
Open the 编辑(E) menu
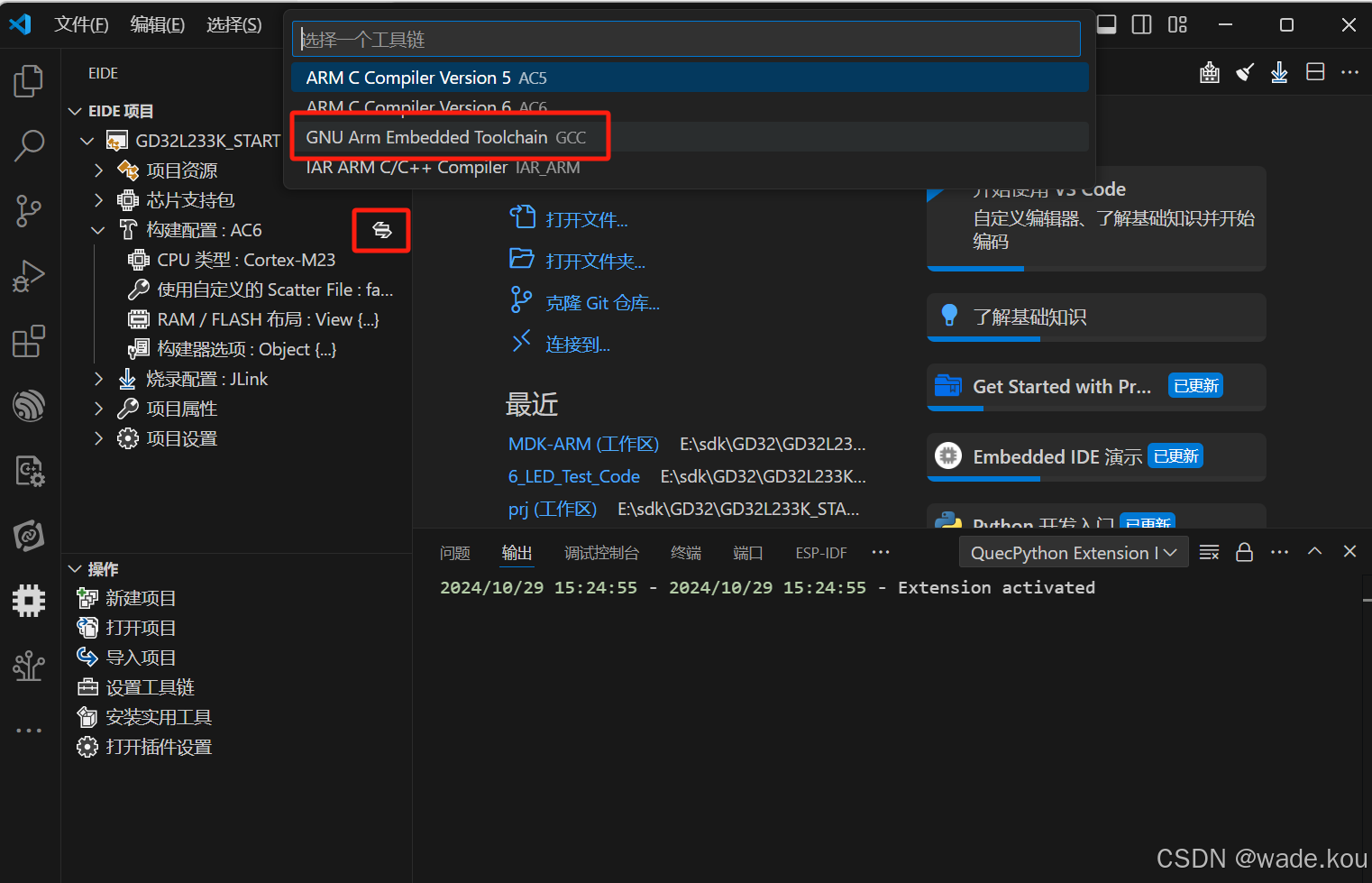pos(158,24)
